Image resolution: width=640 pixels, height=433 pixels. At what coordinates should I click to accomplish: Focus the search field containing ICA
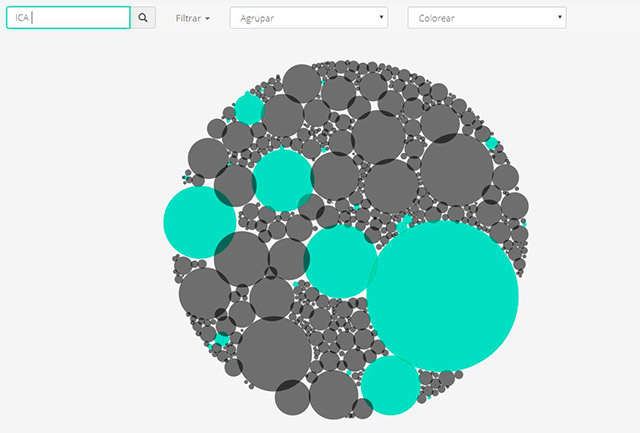[x=69, y=18]
